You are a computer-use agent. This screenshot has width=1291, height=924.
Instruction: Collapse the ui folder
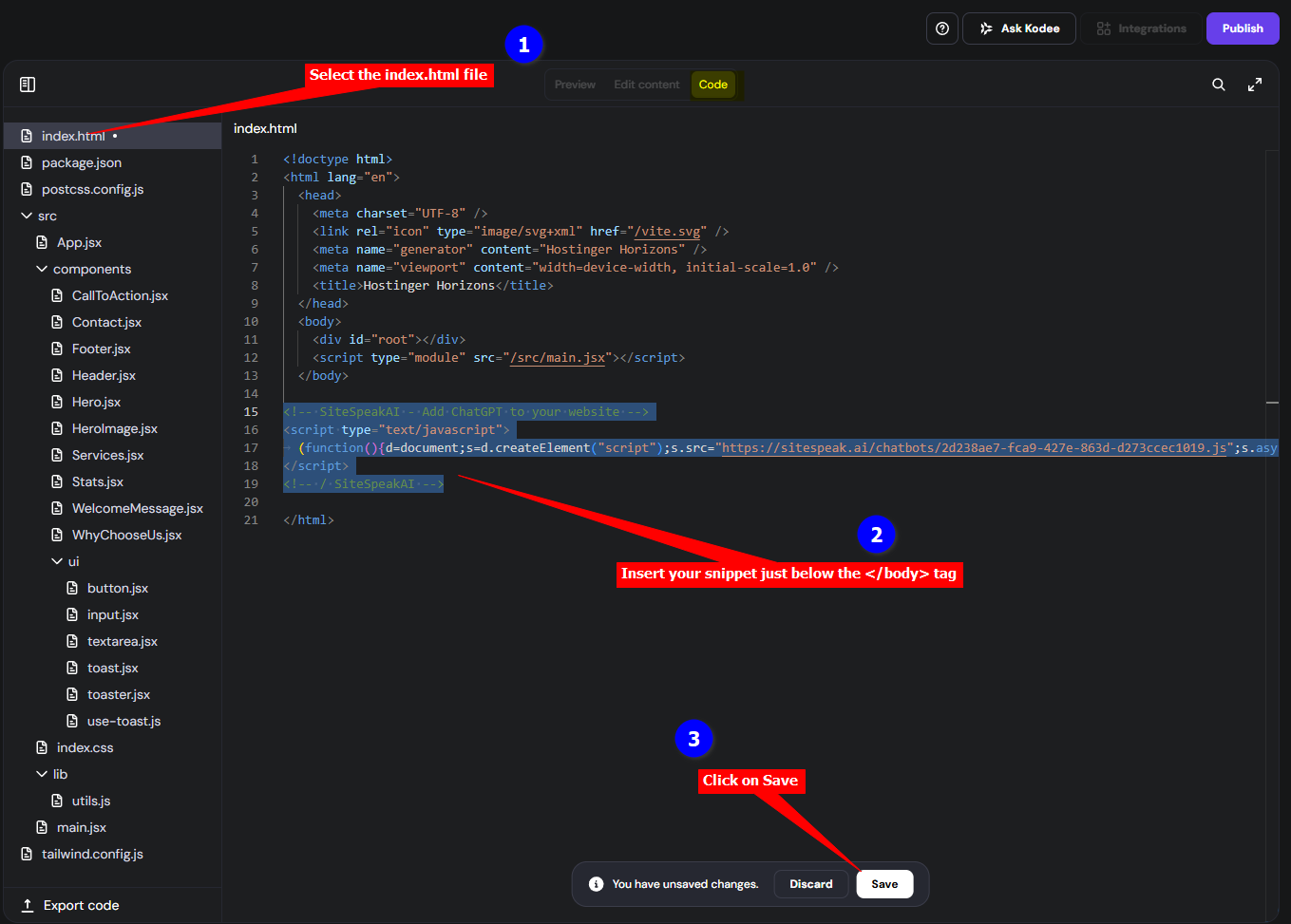(57, 561)
